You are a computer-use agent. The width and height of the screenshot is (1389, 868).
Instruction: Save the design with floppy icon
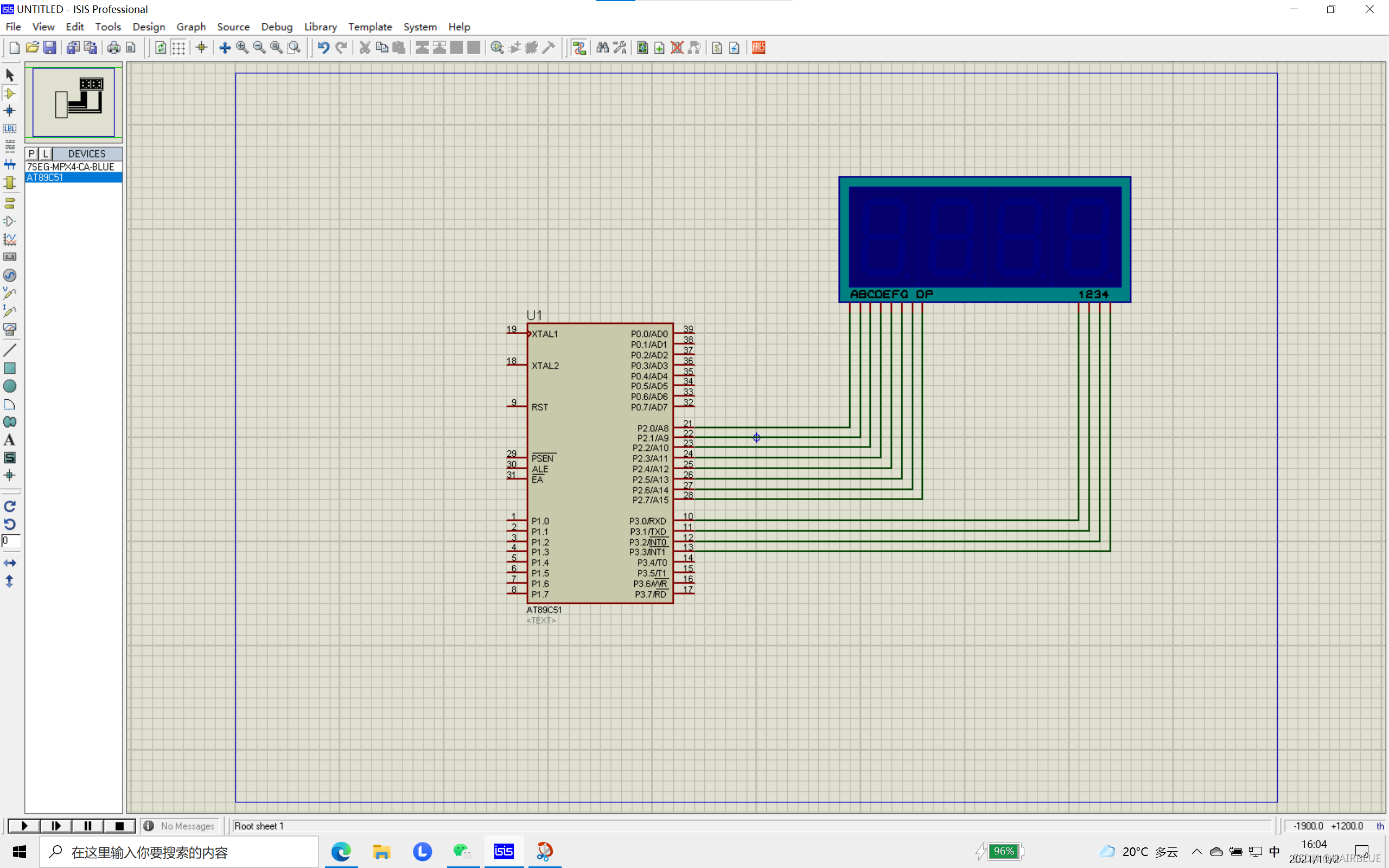50,48
